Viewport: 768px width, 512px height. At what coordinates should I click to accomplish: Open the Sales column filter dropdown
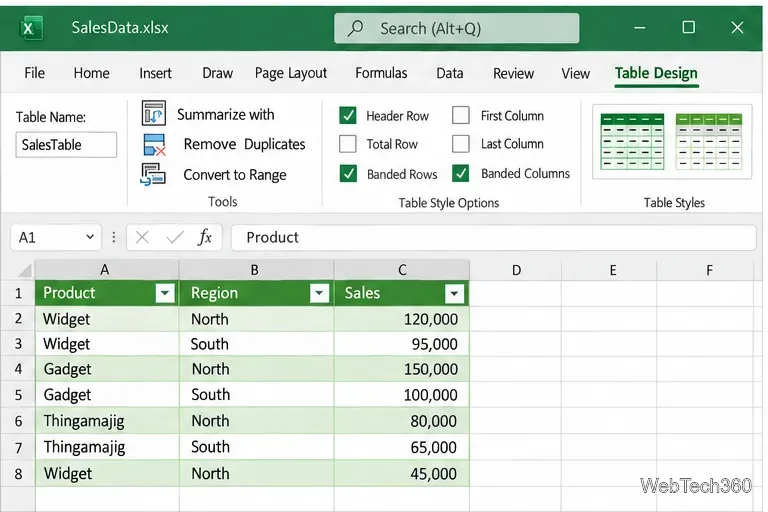[x=454, y=294]
